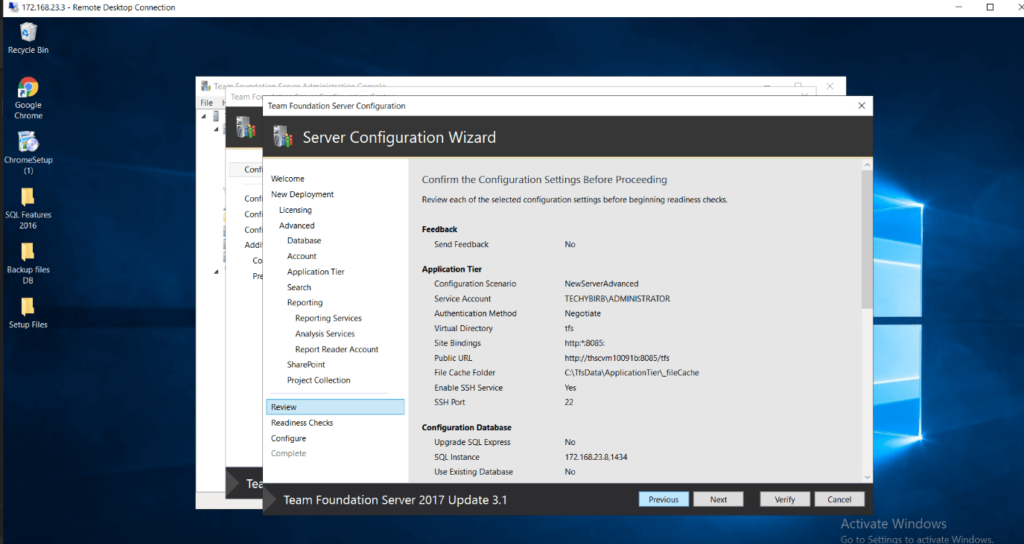Select the SQL Features 2016 folder
The image size is (1024, 544).
(x=28, y=208)
